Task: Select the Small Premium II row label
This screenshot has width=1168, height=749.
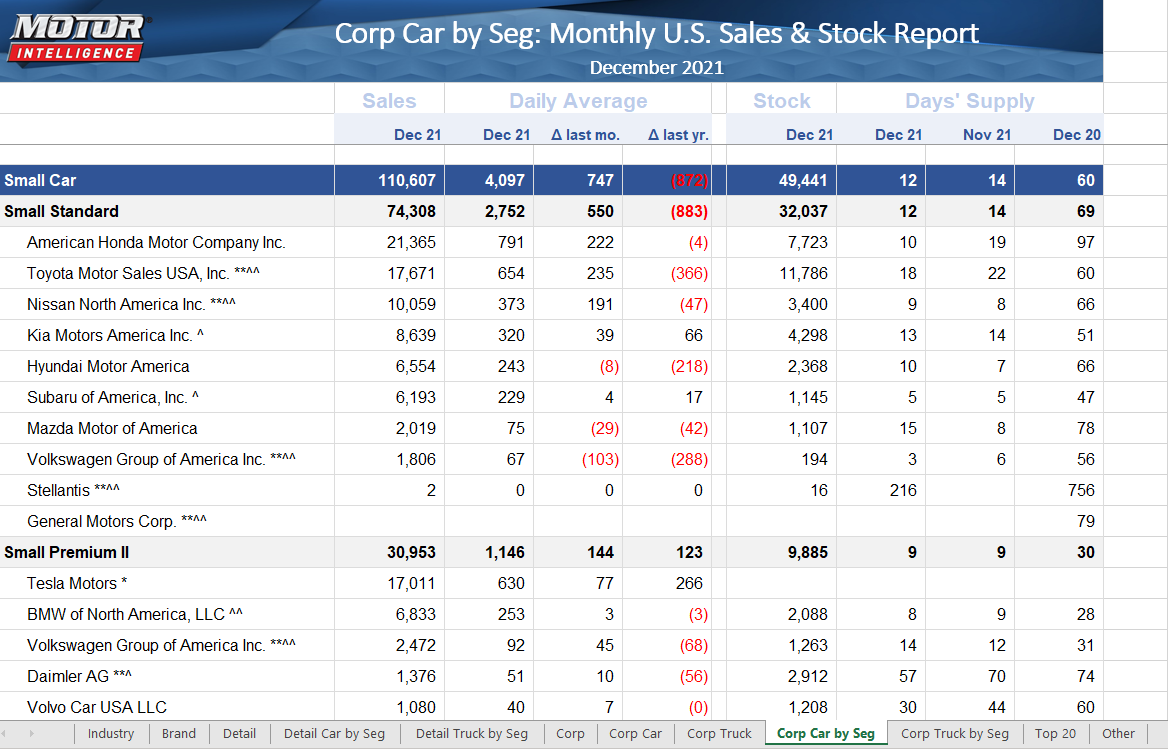Action: 66,553
